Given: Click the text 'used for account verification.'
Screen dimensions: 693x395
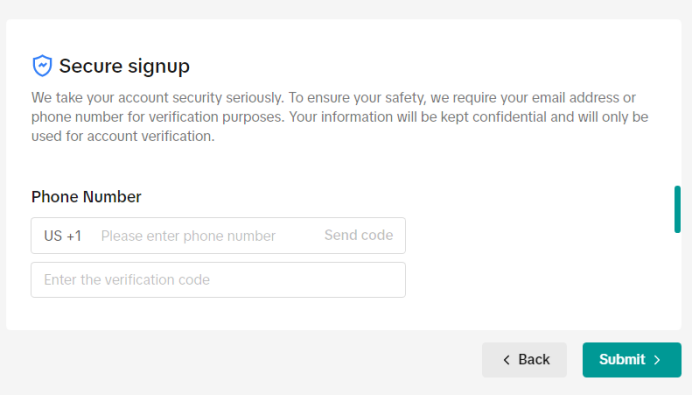Looking at the screenshot, I should [123, 136].
